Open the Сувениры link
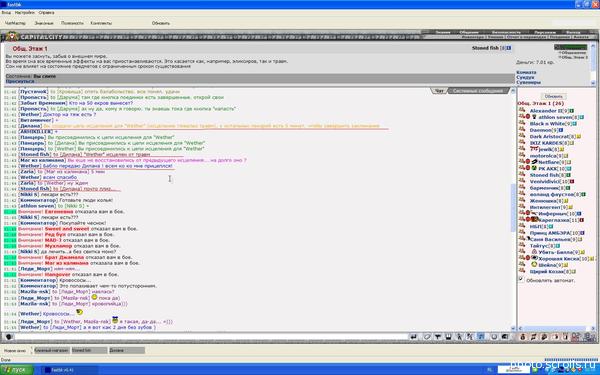 [528, 83]
